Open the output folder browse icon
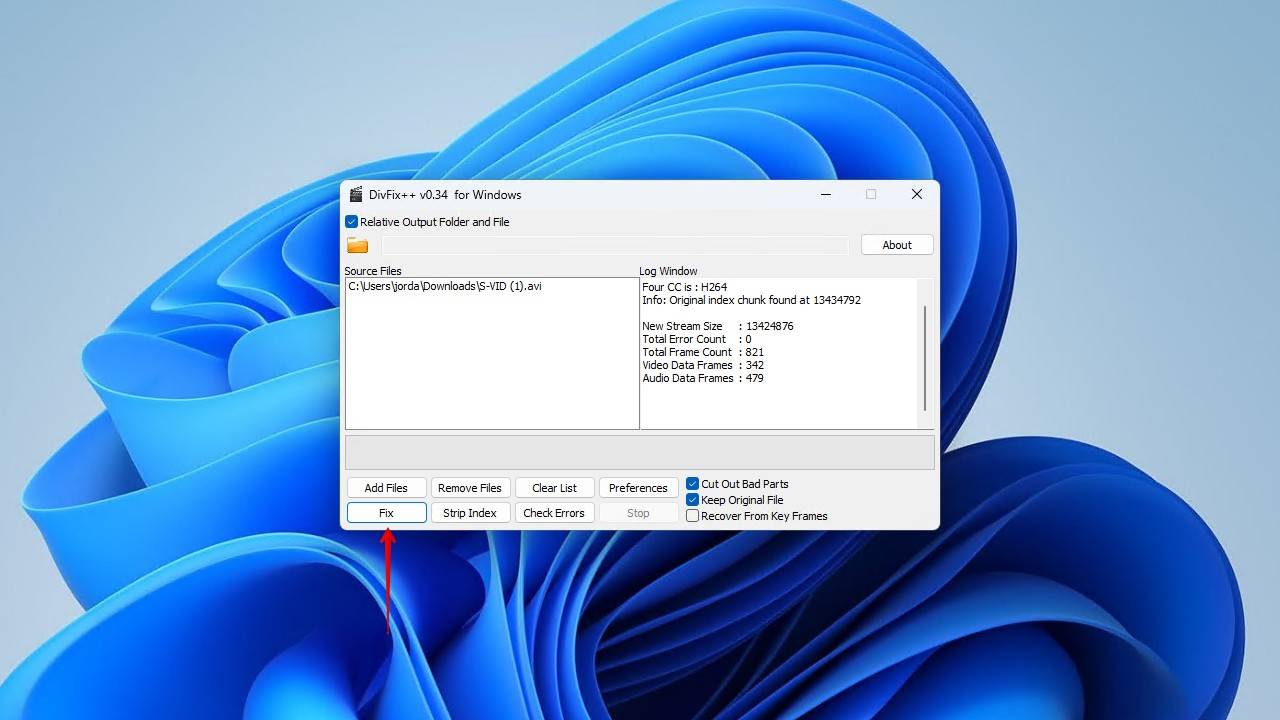Image resolution: width=1280 pixels, height=720 pixels. (x=357, y=246)
